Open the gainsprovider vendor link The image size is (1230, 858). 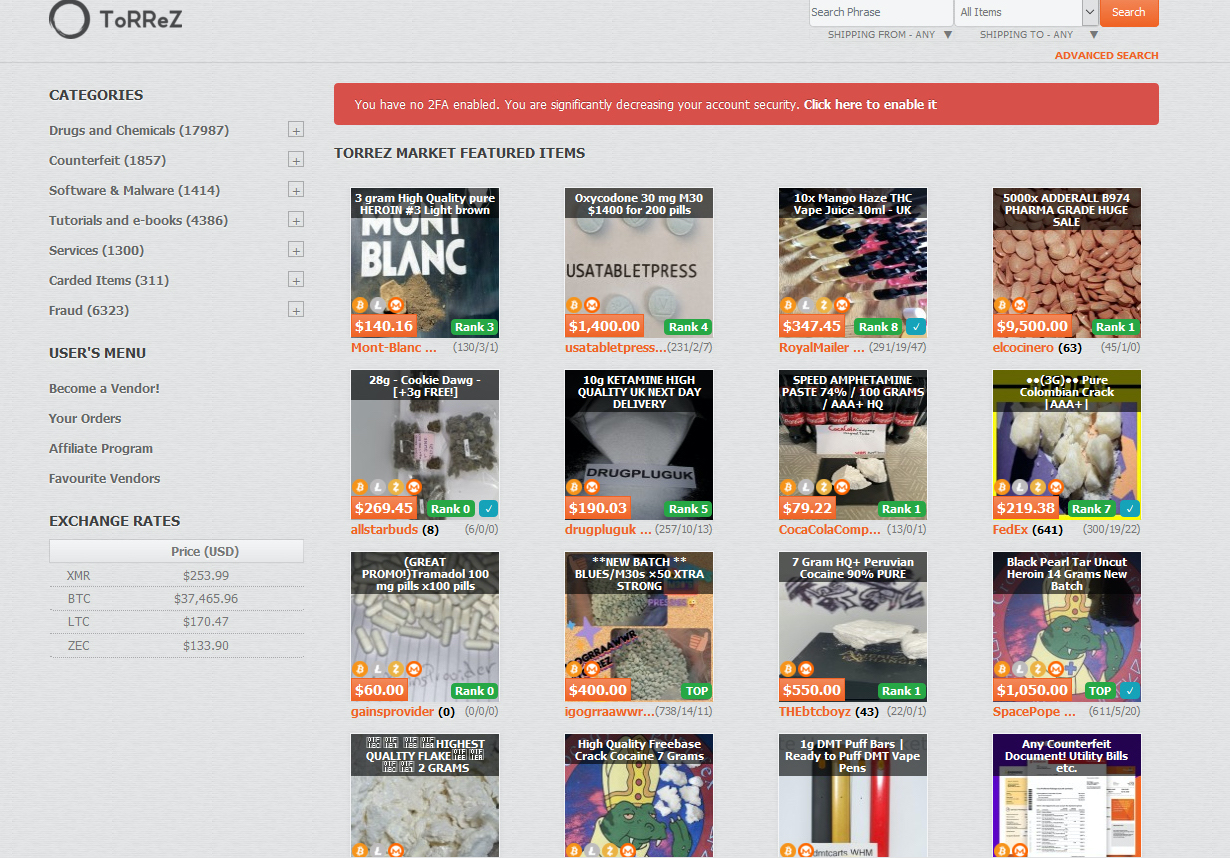pos(392,712)
